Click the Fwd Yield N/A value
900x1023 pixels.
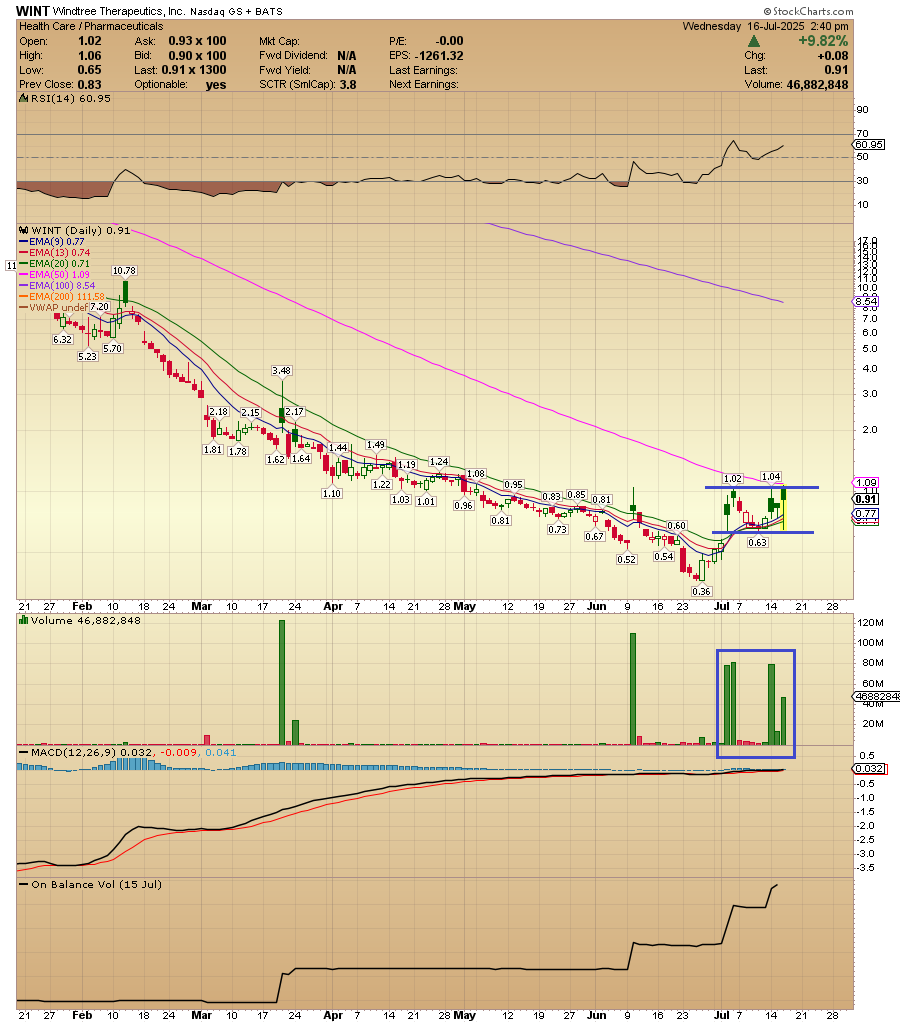(x=347, y=70)
